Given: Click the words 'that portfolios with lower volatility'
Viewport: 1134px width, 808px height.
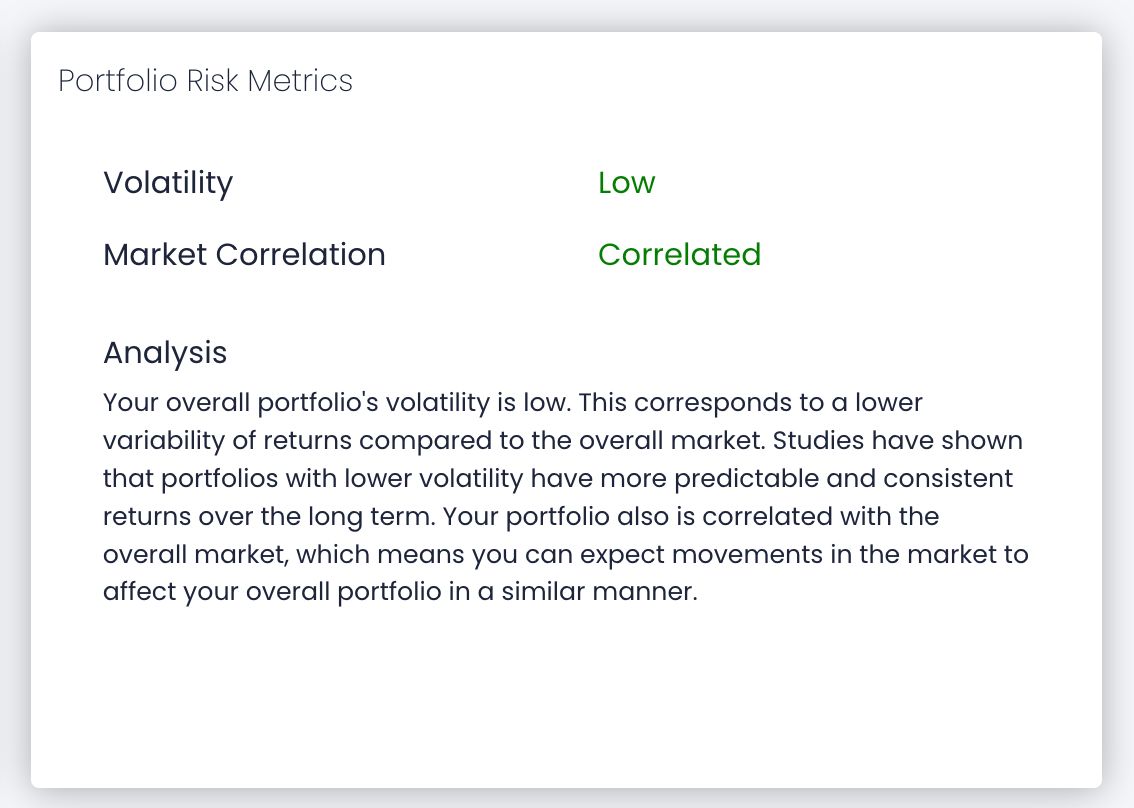Looking at the screenshot, I should [x=313, y=479].
